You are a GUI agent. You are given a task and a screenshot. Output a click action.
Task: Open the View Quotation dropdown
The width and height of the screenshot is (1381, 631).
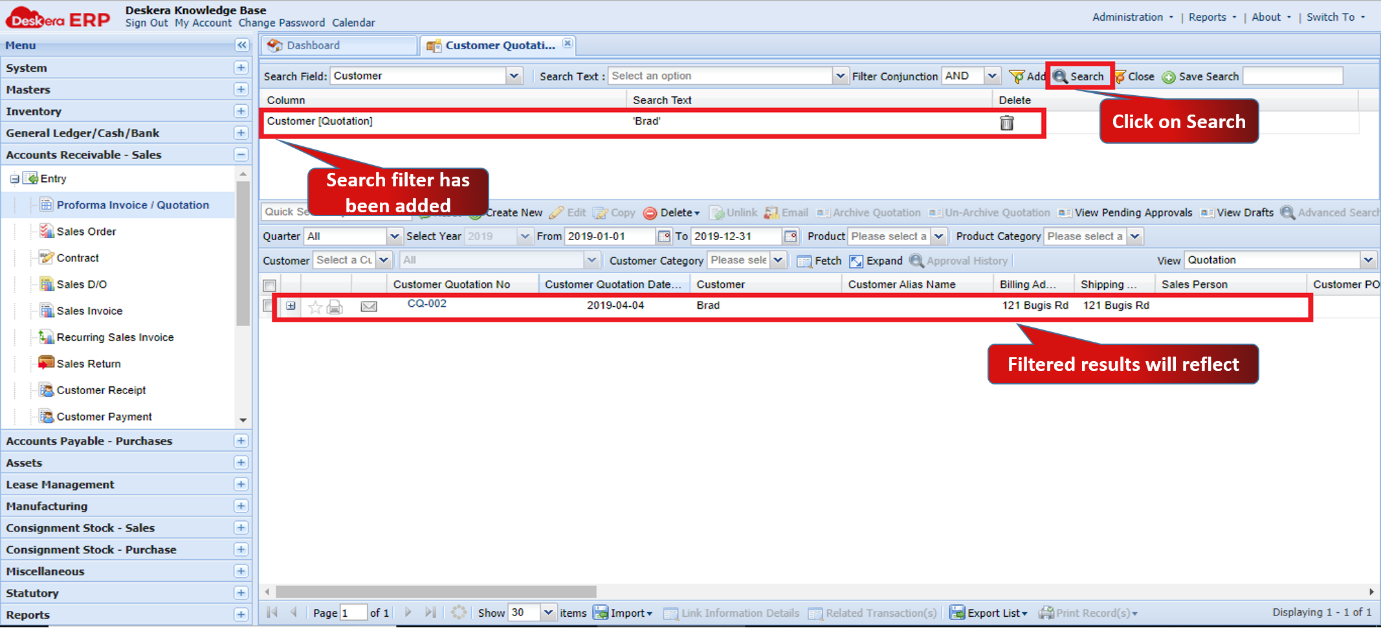point(1368,260)
